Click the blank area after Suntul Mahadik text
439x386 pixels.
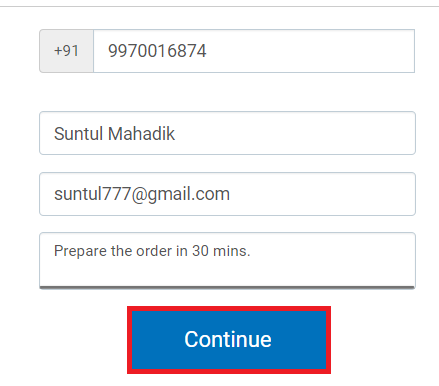pos(293,133)
